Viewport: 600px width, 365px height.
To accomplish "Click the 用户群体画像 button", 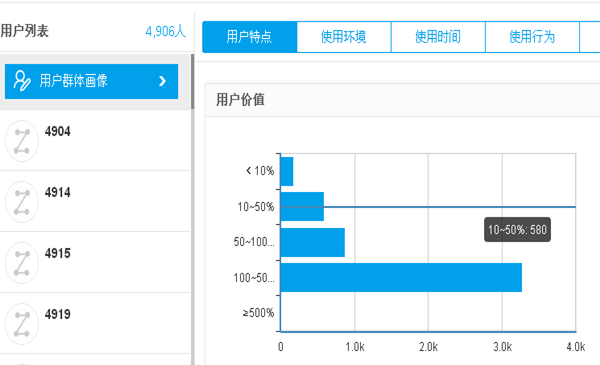I will coord(91,81).
